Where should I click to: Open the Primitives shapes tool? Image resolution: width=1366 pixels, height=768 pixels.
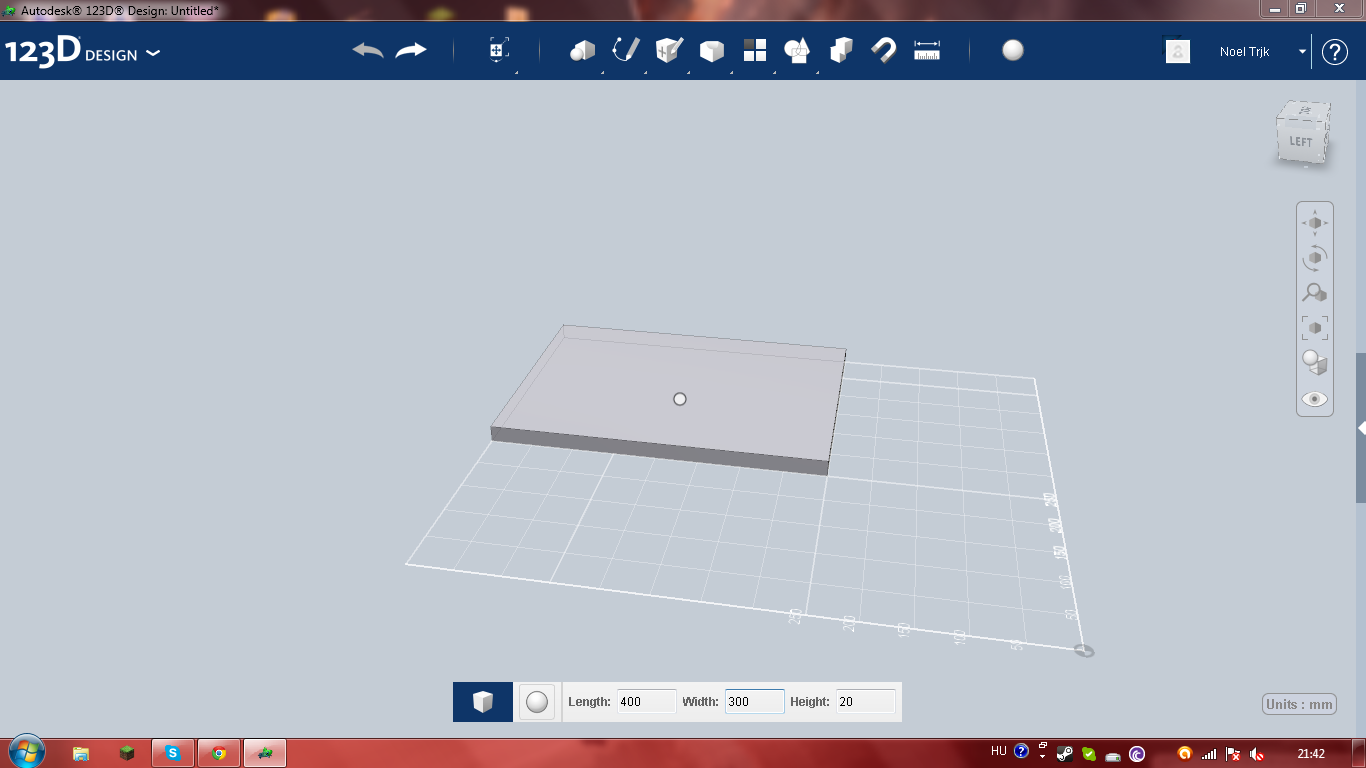point(582,51)
